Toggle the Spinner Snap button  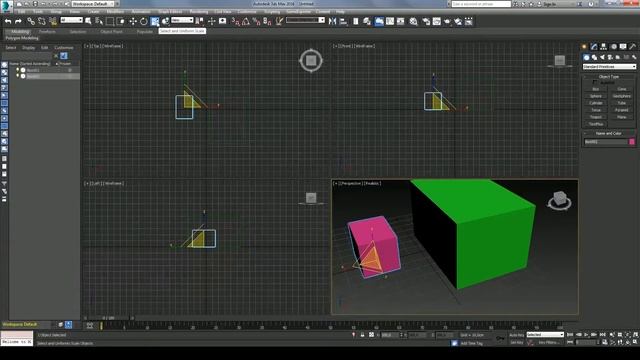[x=267, y=21]
